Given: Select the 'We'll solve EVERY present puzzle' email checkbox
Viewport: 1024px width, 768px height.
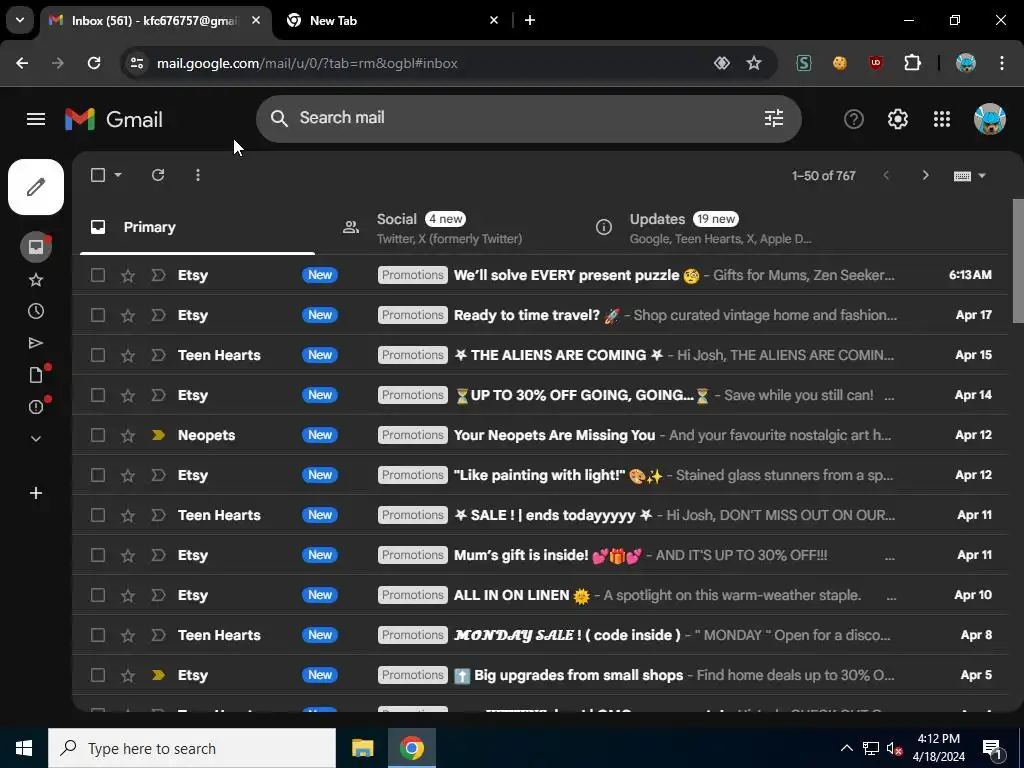Looking at the screenshot, I should tap(98, 275).
